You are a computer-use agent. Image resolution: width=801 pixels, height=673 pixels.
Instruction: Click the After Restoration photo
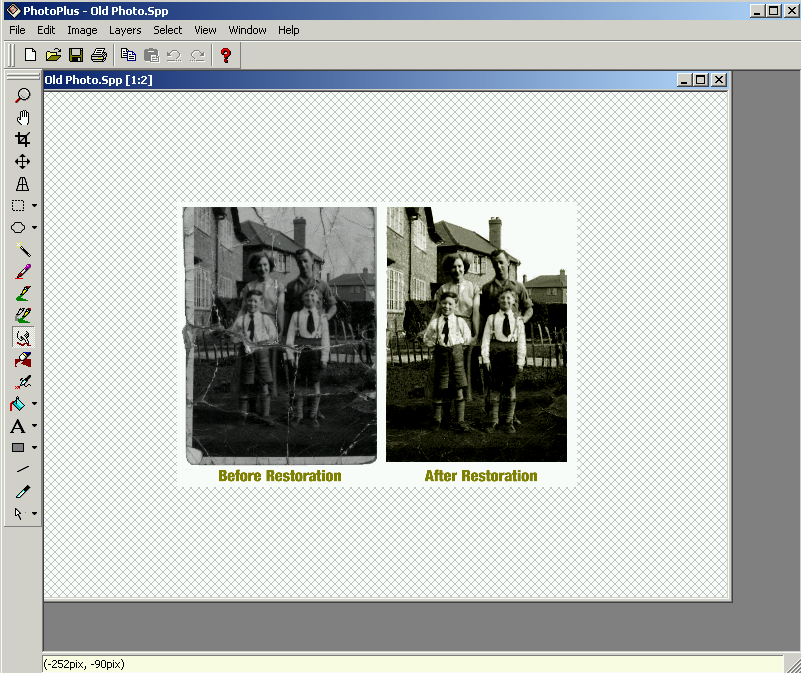(476, 334)
